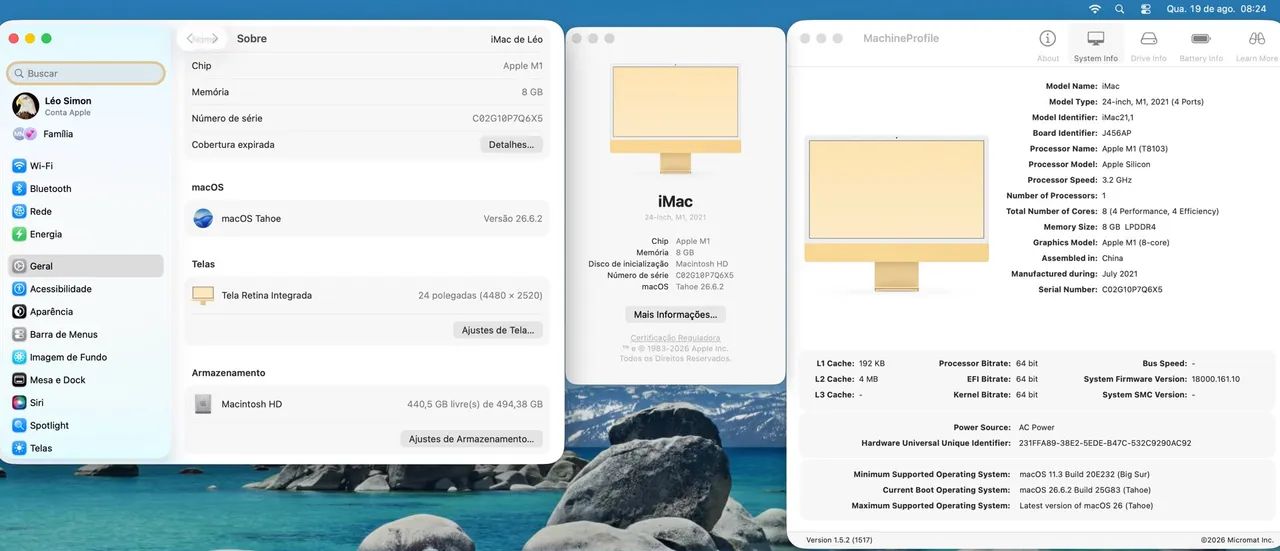Select Geral in the settings sidebar
1280x551 pixels.
coord(86,266)
